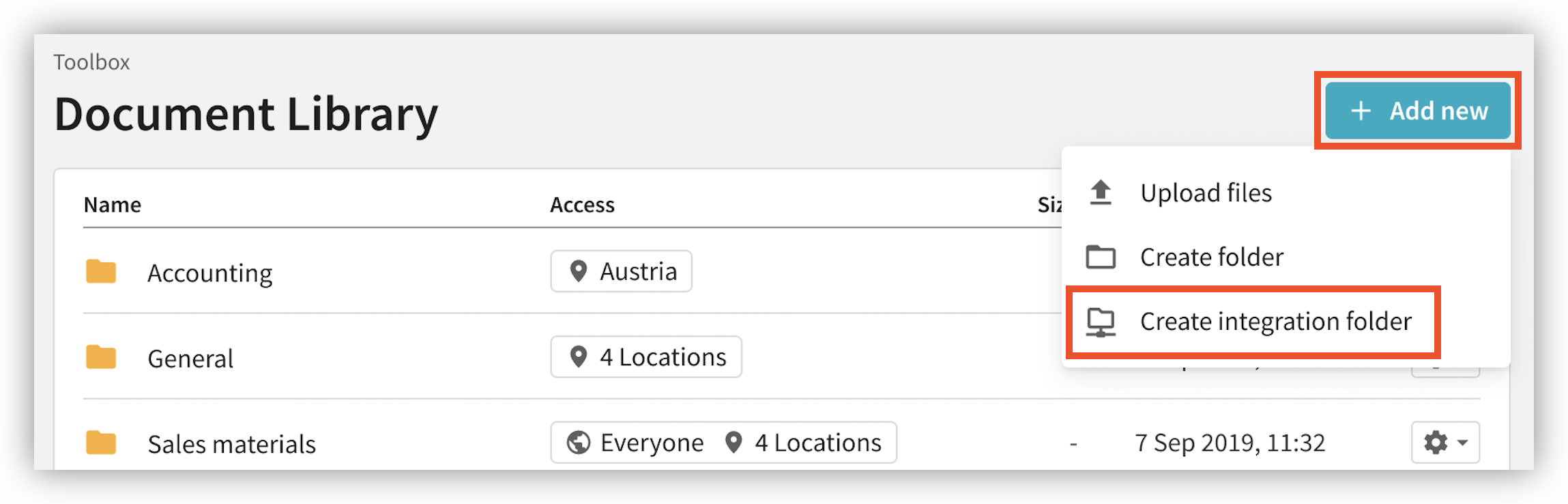The height and width of the screenshot is (504, 1568).
Task: Click the Sales materials folder icon
Action: click(x=101, y=443)
